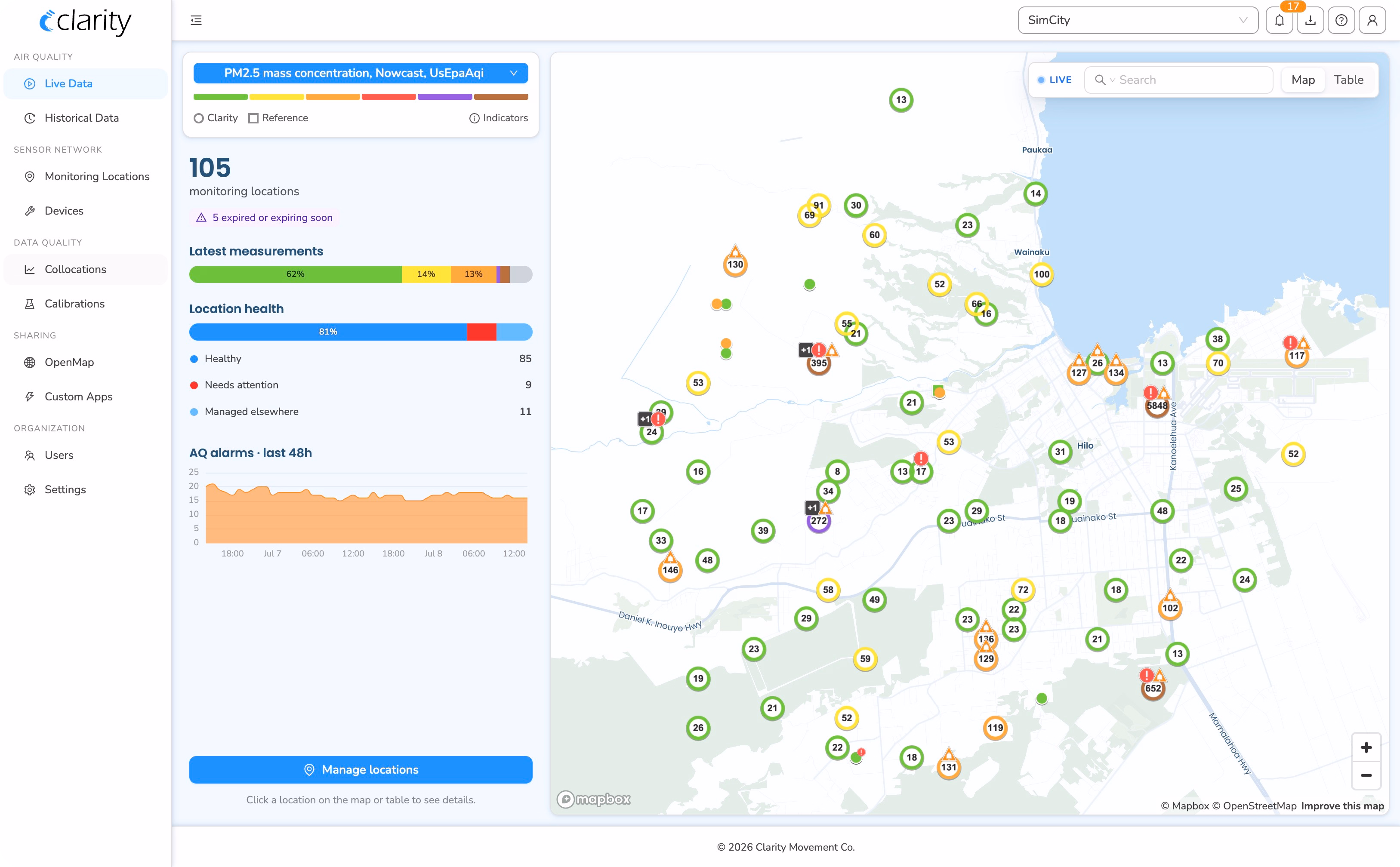Viewport: 1400px width, 867px height.
Task: Open Custom Apps
Action: [86, 397]
